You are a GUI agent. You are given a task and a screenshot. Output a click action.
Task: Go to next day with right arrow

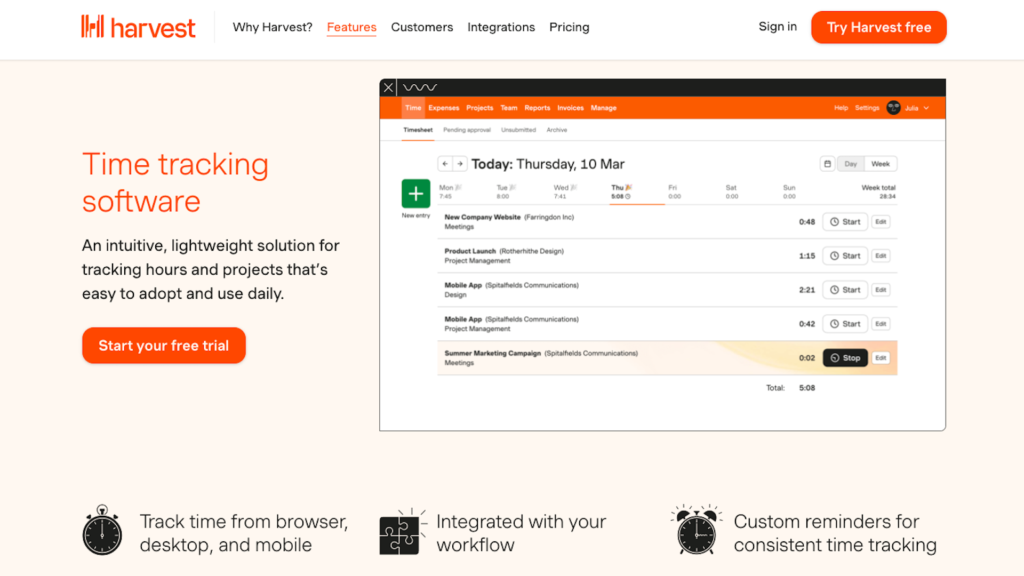pos(460,164)
